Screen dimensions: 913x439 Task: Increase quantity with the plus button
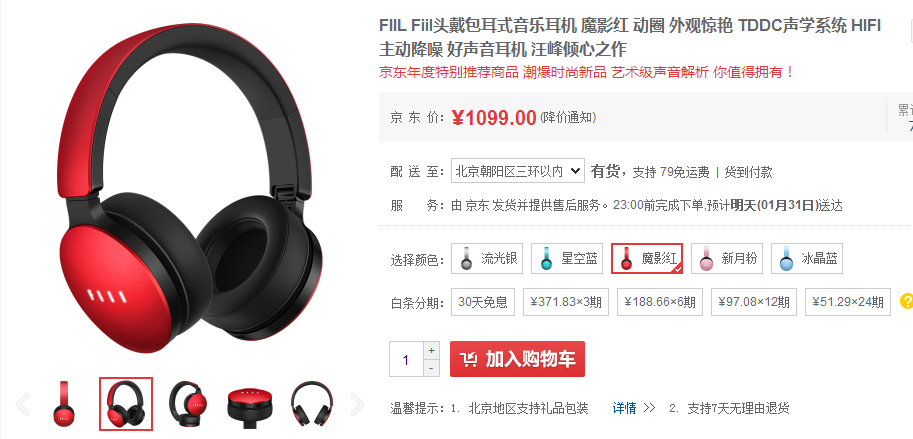[431, 351]
